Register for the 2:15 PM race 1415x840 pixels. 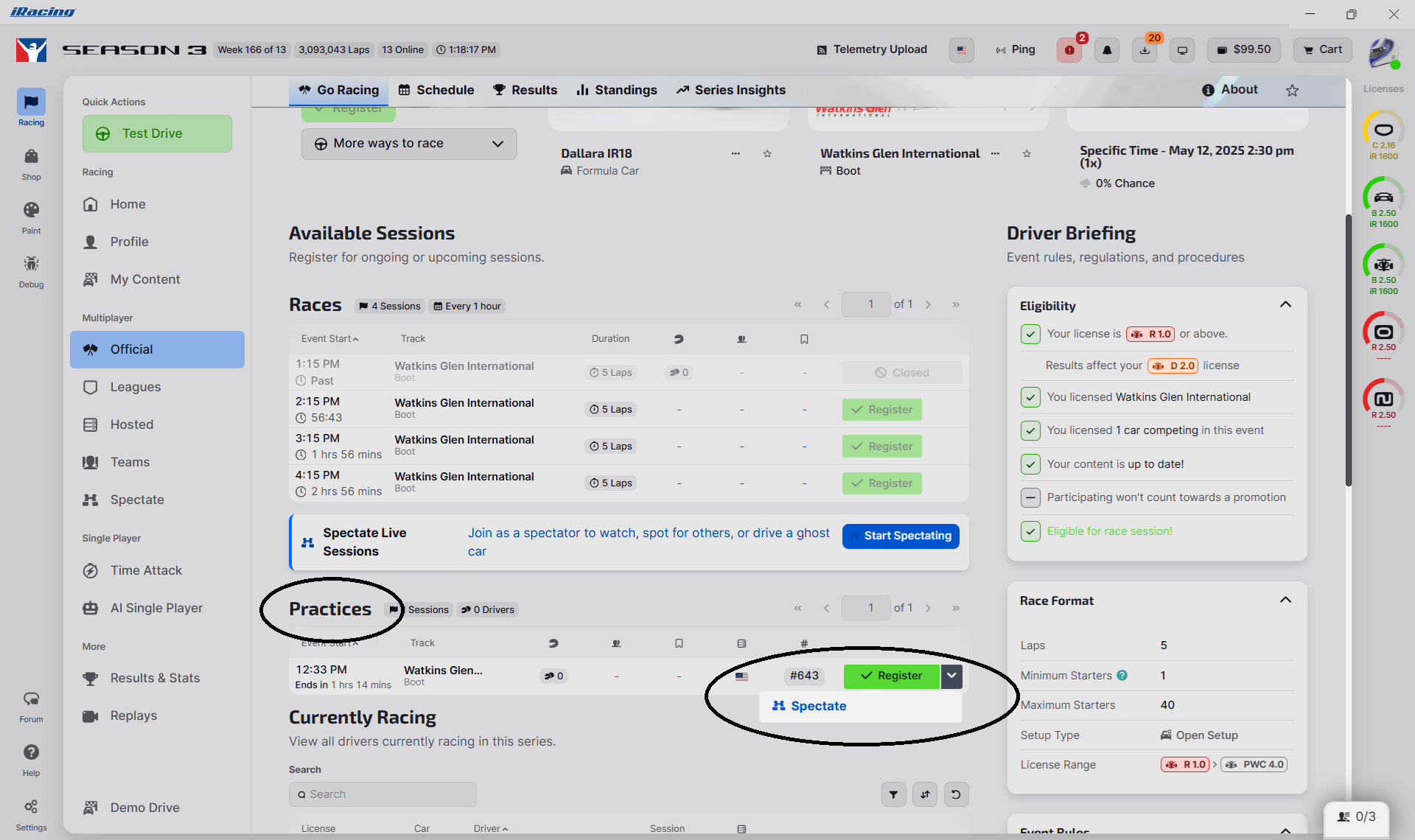(881, 410)
